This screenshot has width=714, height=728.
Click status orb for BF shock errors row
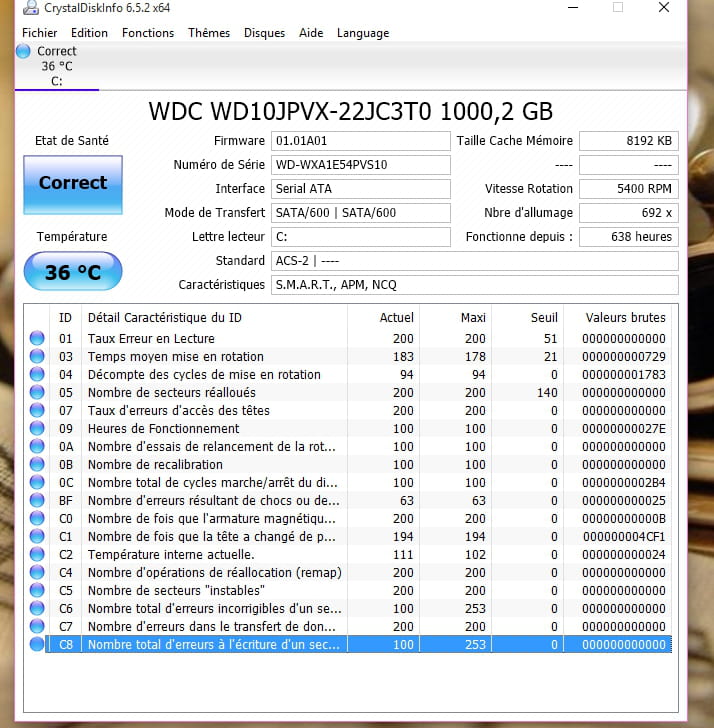tap(37, 501)
